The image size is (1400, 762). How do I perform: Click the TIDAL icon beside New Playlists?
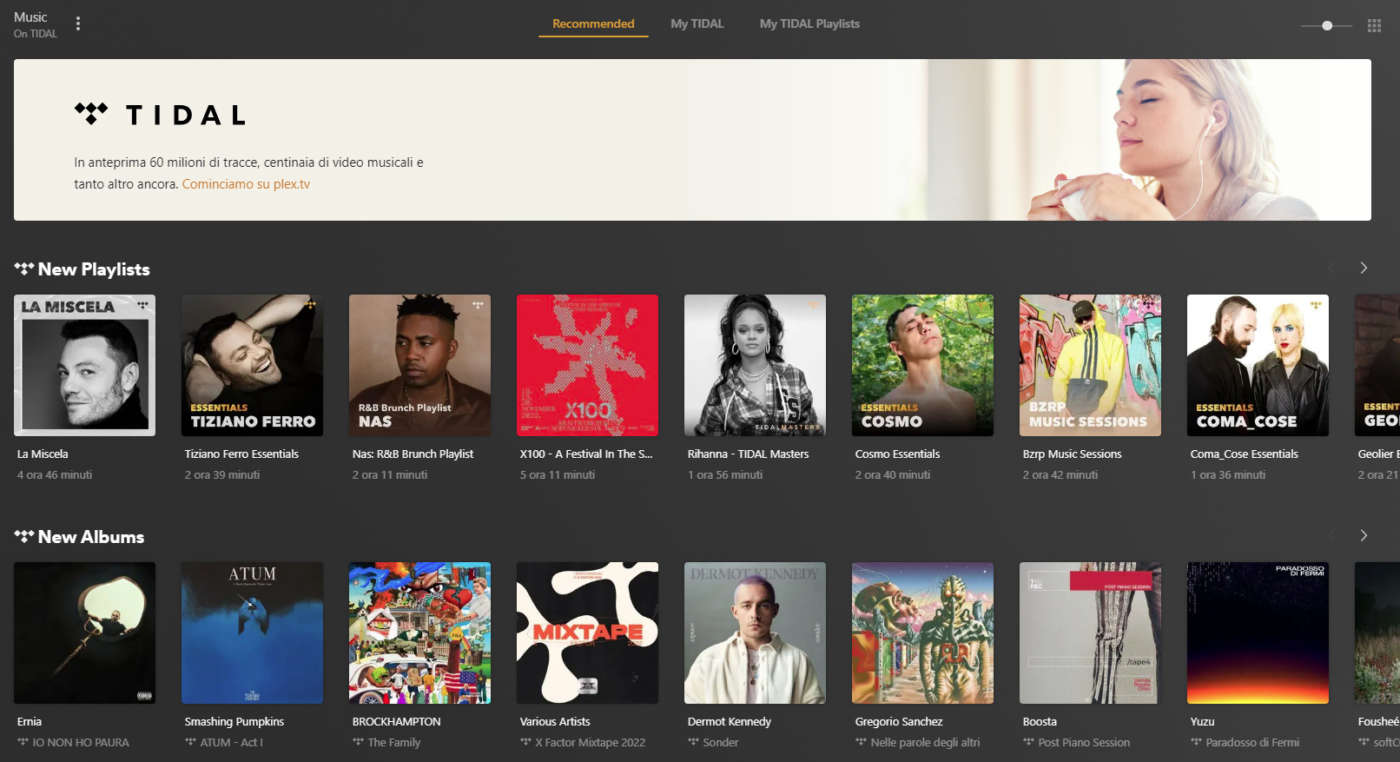pos(24,269)
